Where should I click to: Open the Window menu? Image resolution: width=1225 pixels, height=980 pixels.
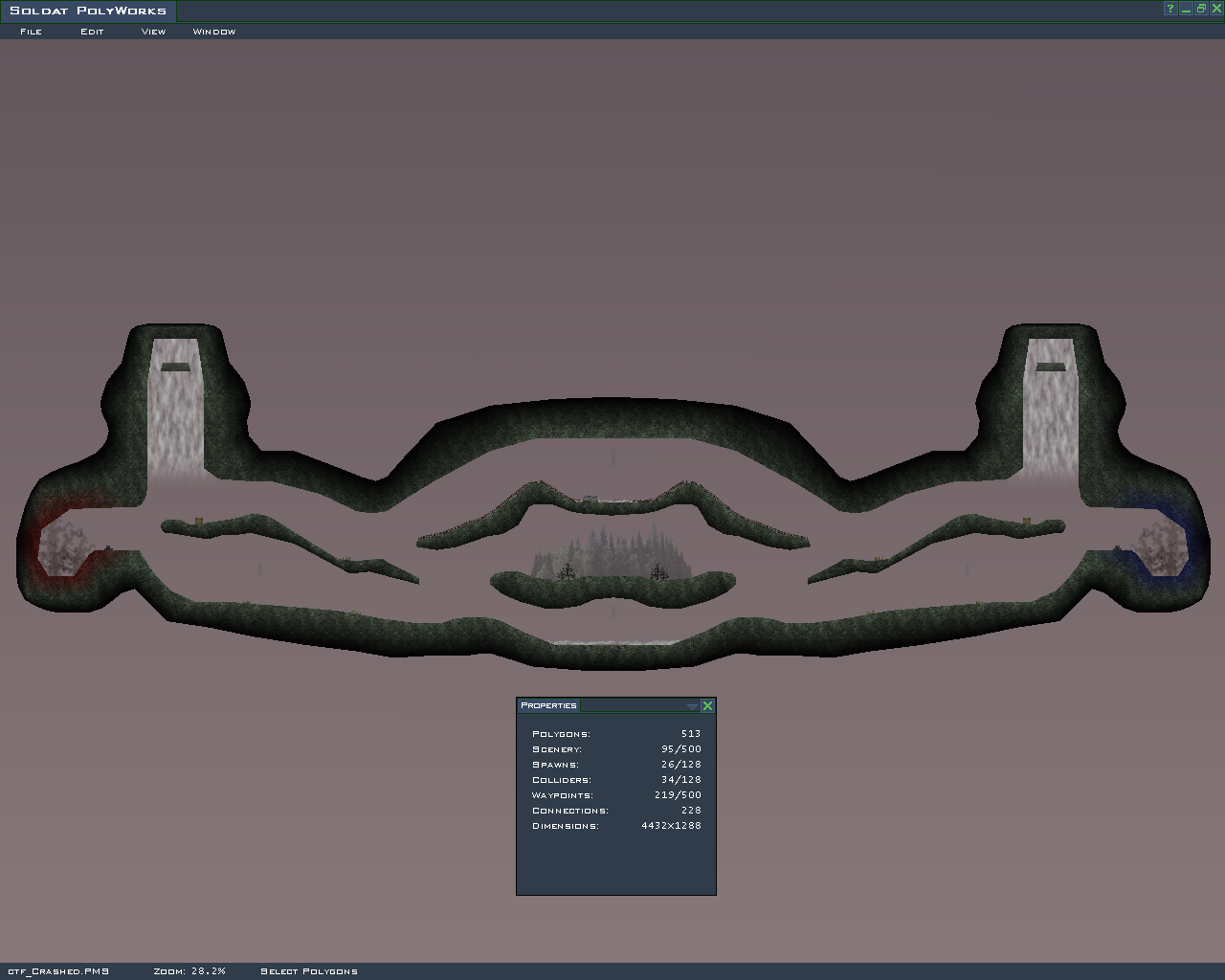click(x=213, y=32)
